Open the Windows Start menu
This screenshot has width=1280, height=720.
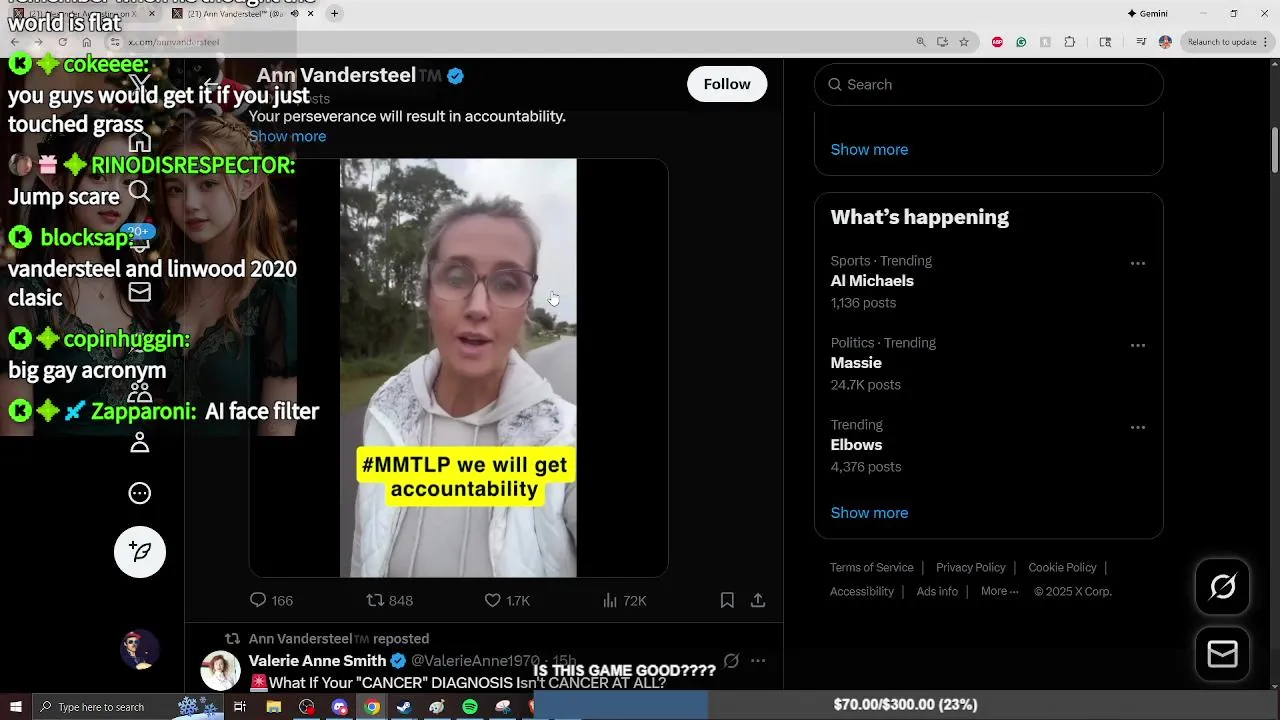tap(16, 707)
